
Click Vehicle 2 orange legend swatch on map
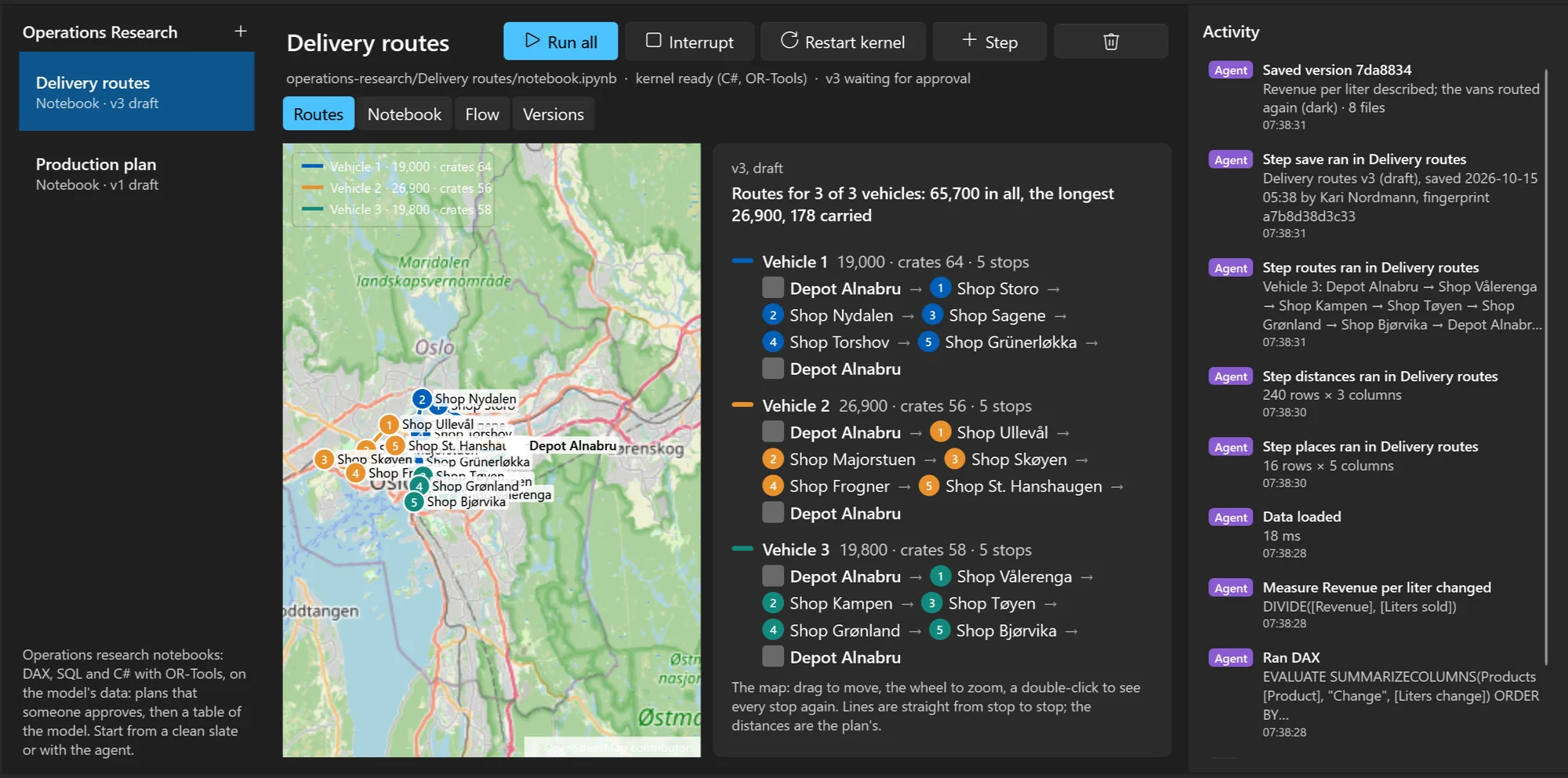point(312,187)
